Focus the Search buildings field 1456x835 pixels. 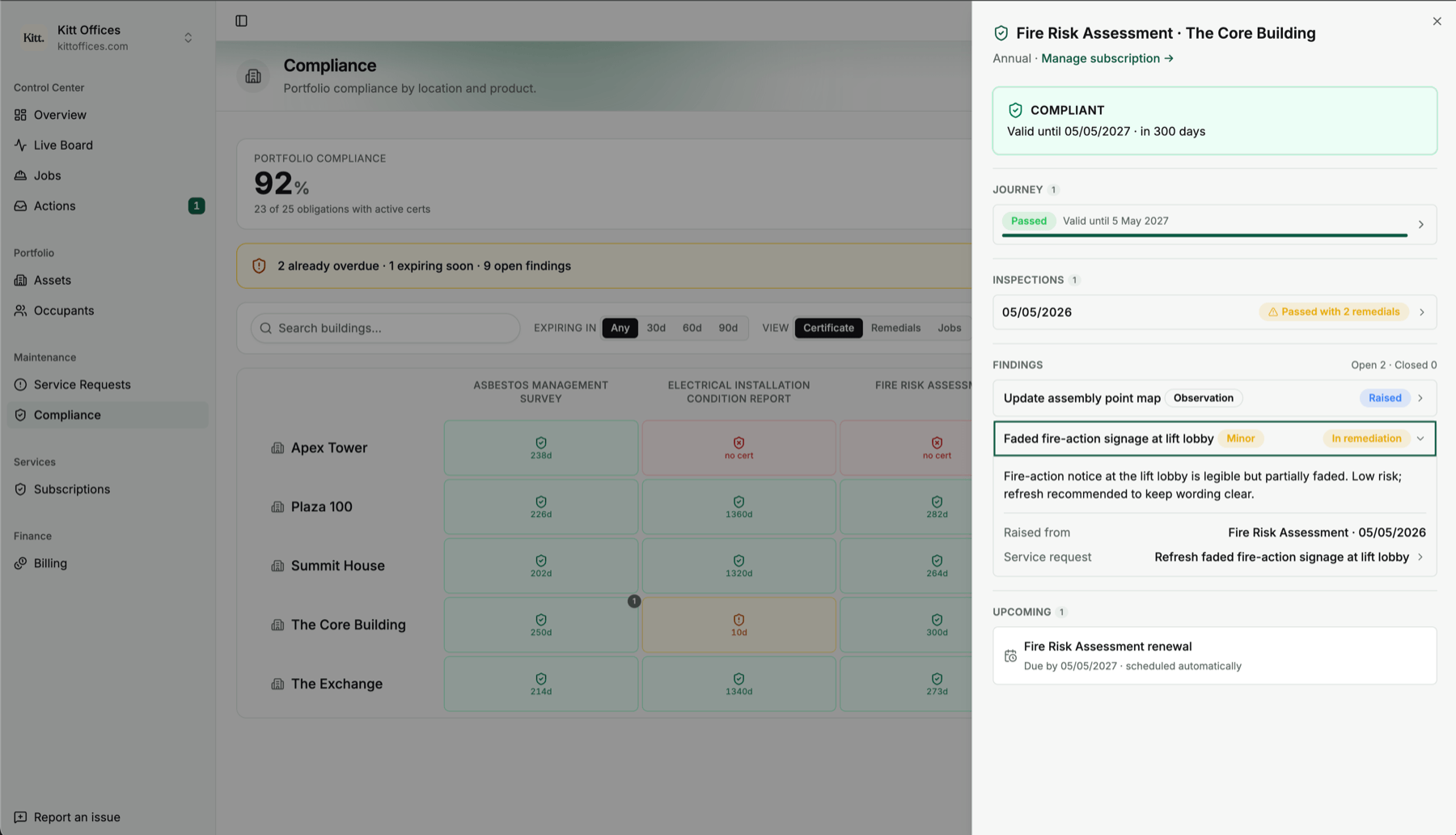[385, 328]
